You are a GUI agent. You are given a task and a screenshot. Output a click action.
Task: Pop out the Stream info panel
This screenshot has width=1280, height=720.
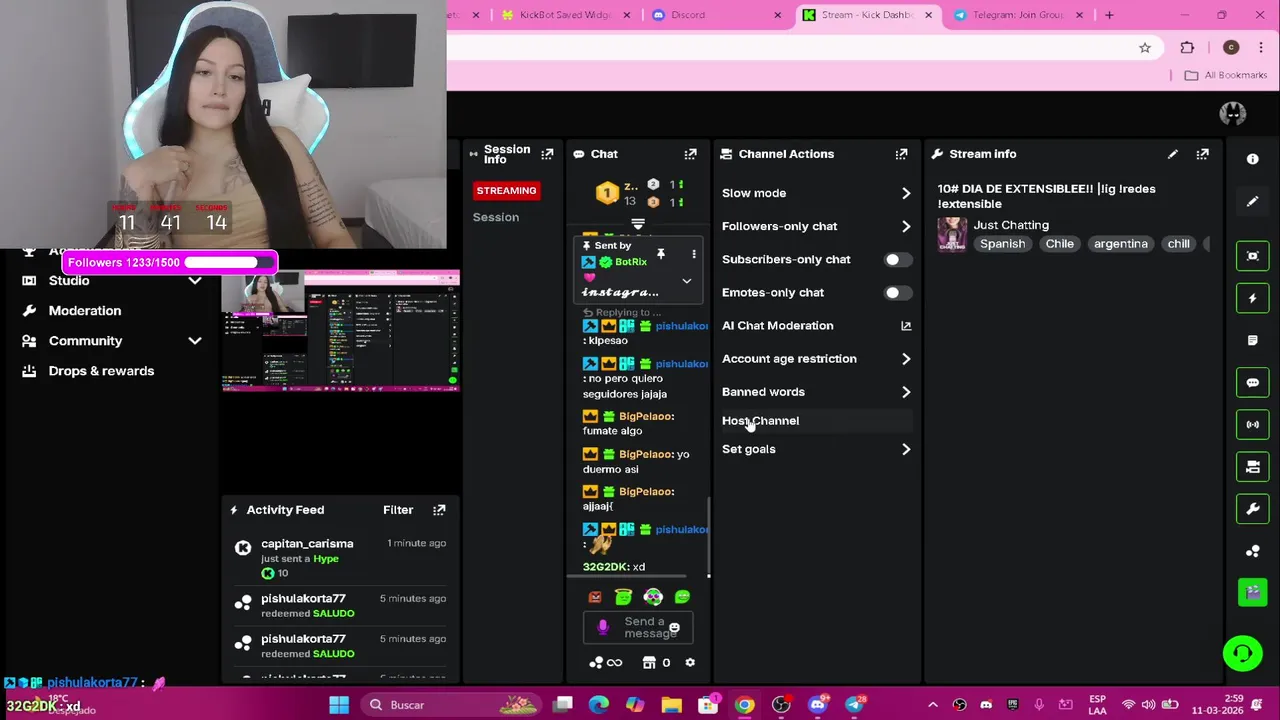(x=1202, y=154)
